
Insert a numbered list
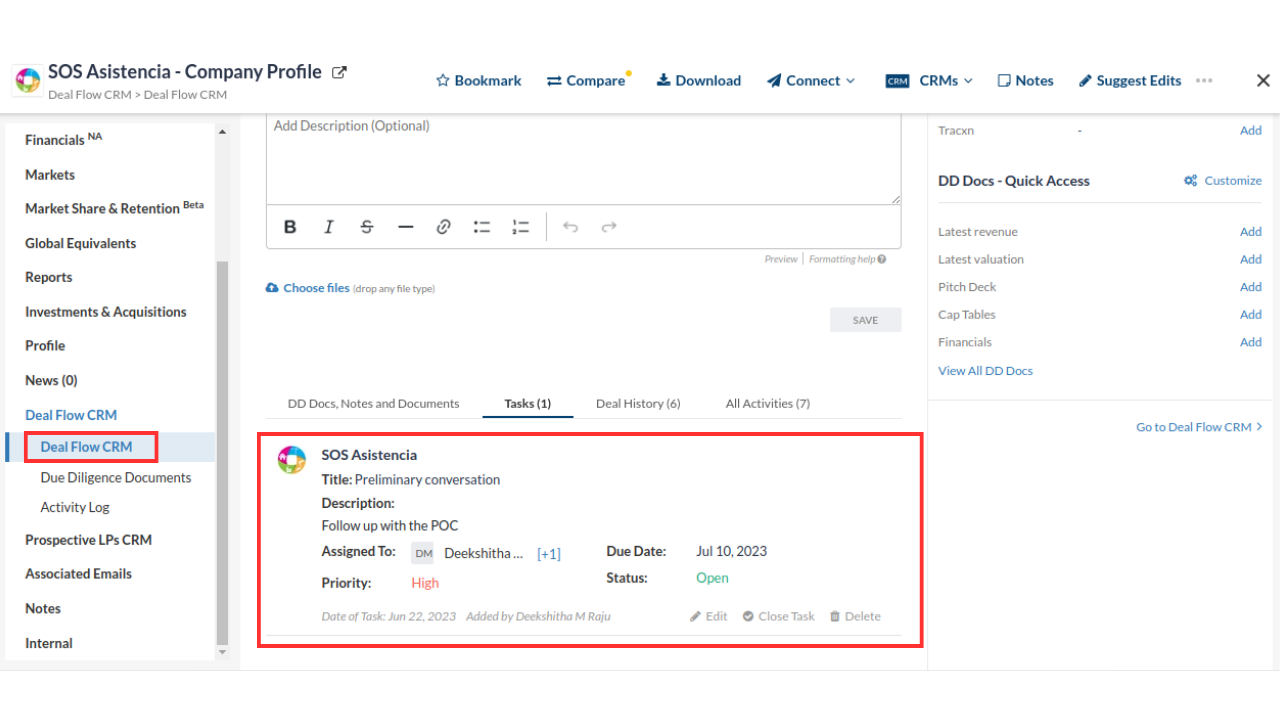coord(520,227)
